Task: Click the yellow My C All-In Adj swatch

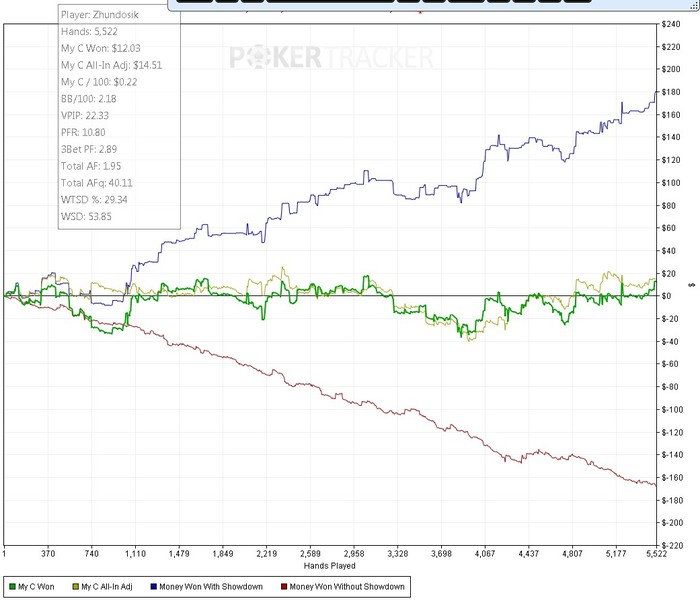Action: (75, 587)
